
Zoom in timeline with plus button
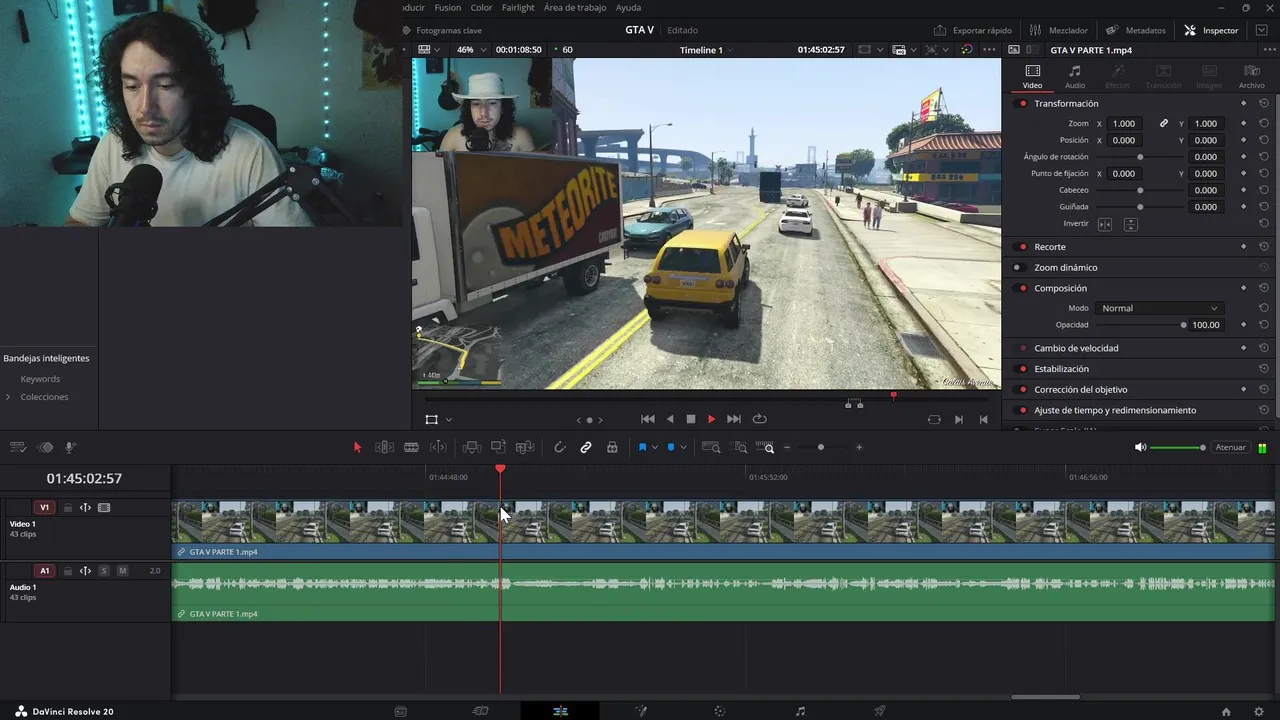[859, 447]
